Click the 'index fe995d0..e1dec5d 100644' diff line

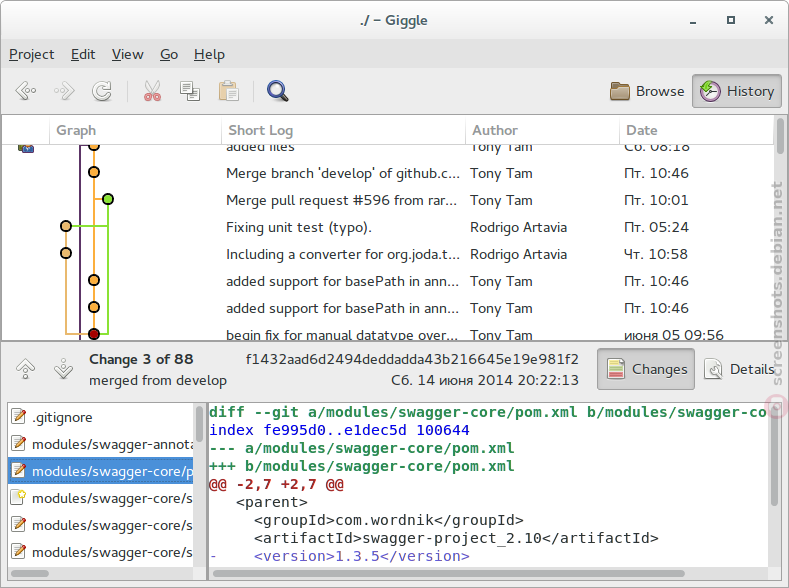coord(339,430)
